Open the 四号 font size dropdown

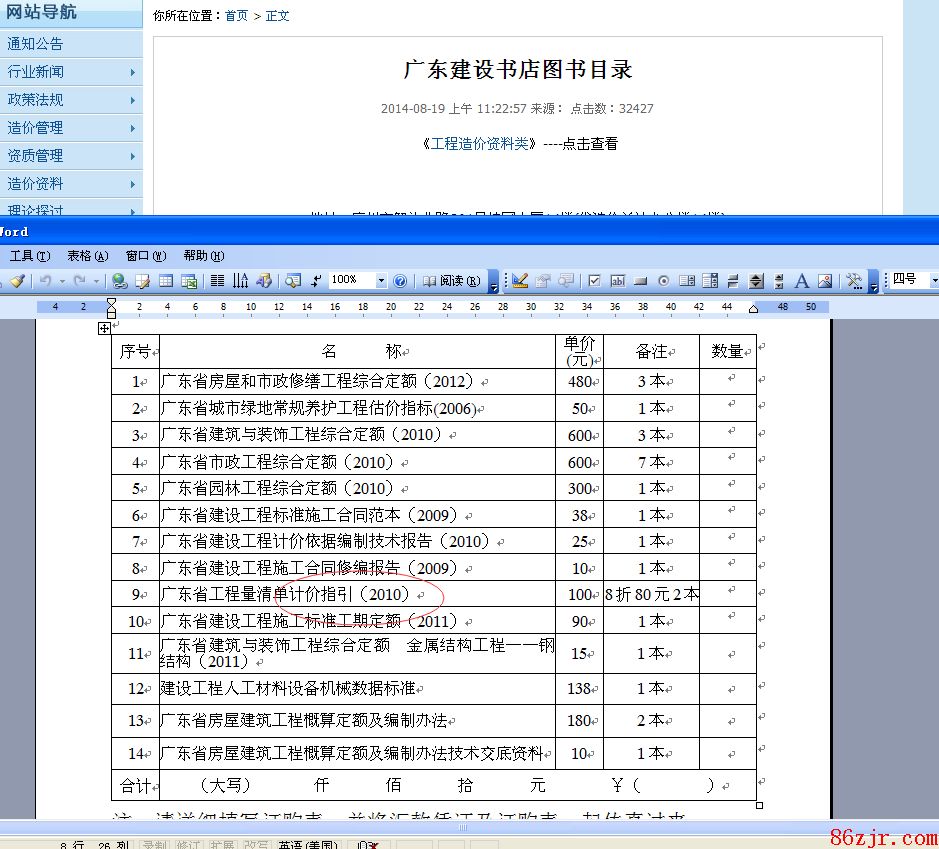[933, 280]
